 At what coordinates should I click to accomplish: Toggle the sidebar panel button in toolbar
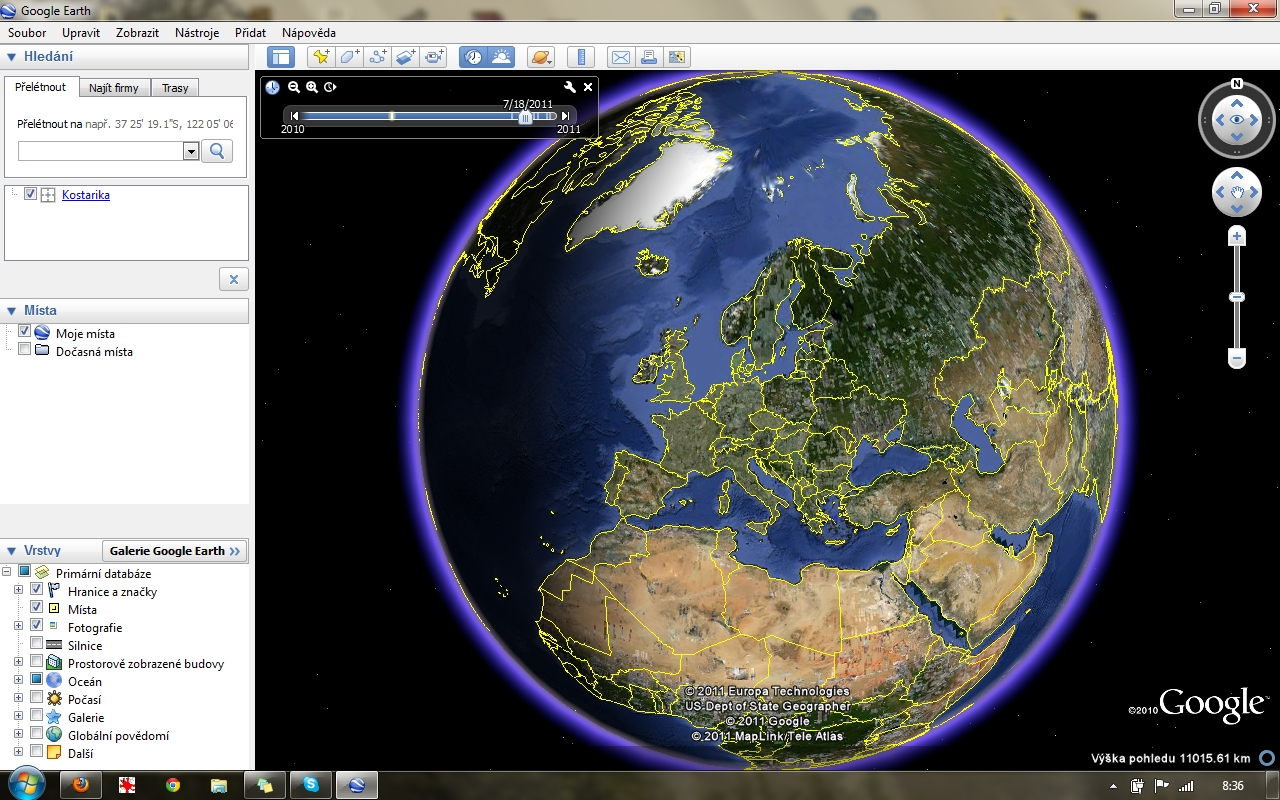[x=282, y=57]
